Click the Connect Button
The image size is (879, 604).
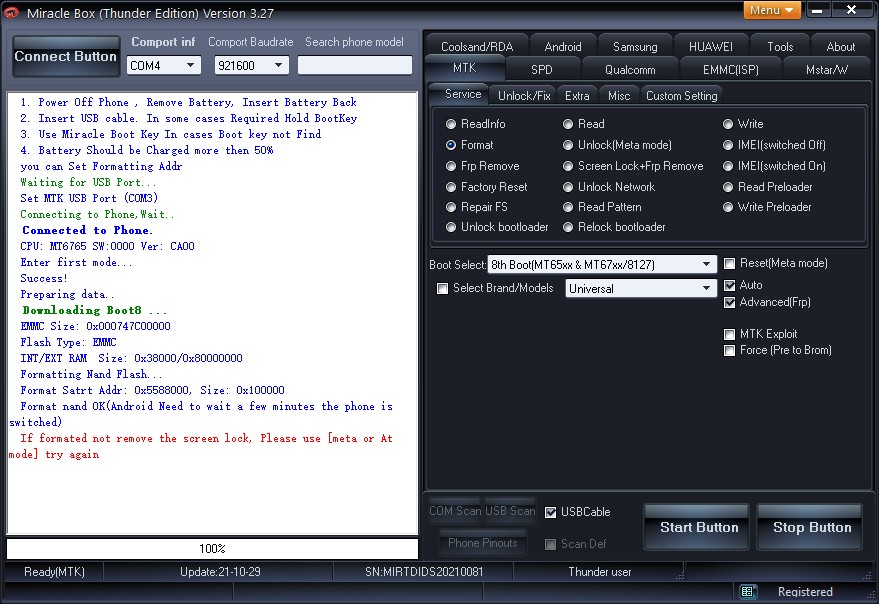[x=66, y=56]
